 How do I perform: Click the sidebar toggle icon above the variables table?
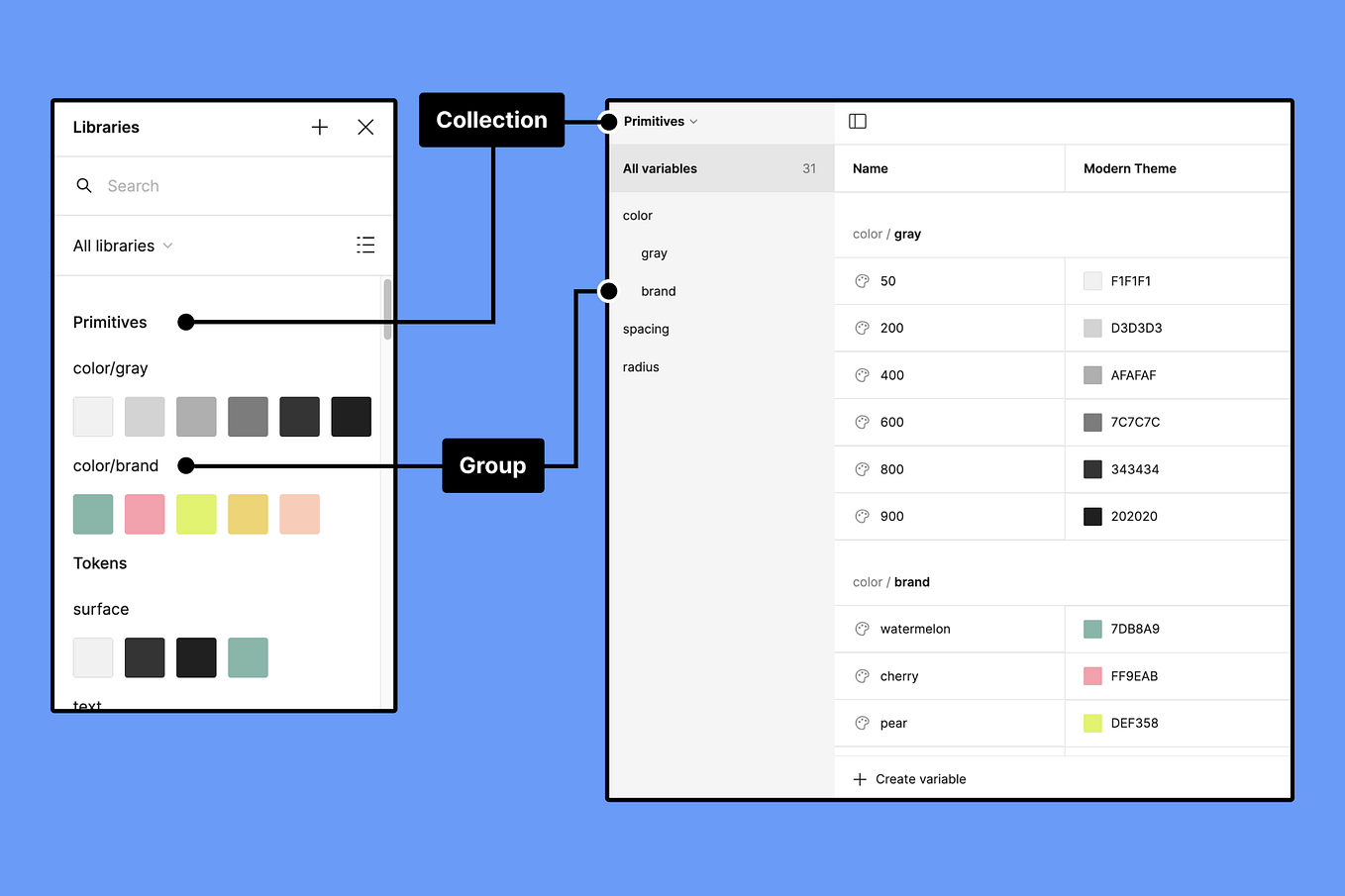(x=857, y=121)
